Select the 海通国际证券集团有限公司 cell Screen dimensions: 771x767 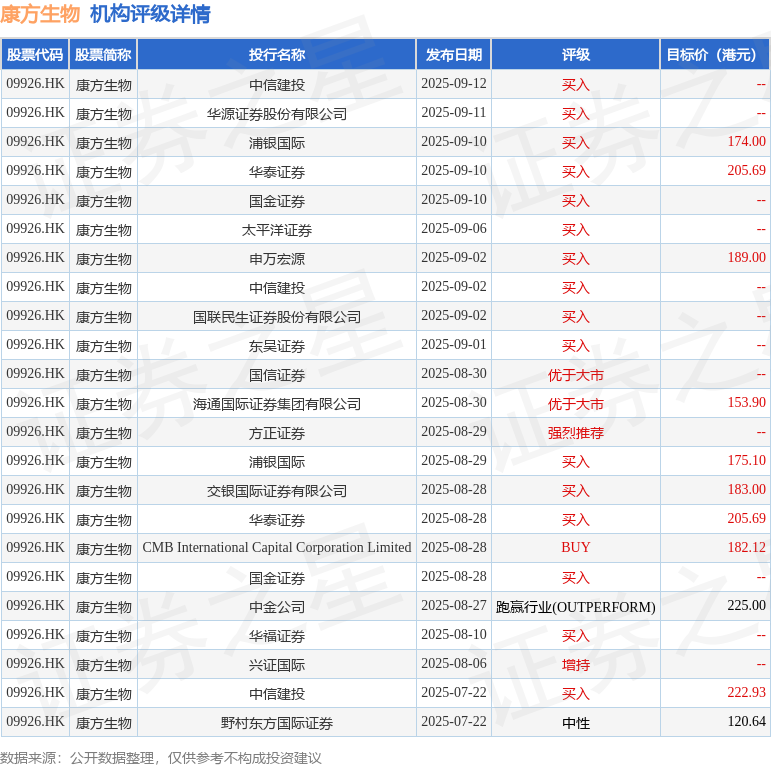point(277,404)
